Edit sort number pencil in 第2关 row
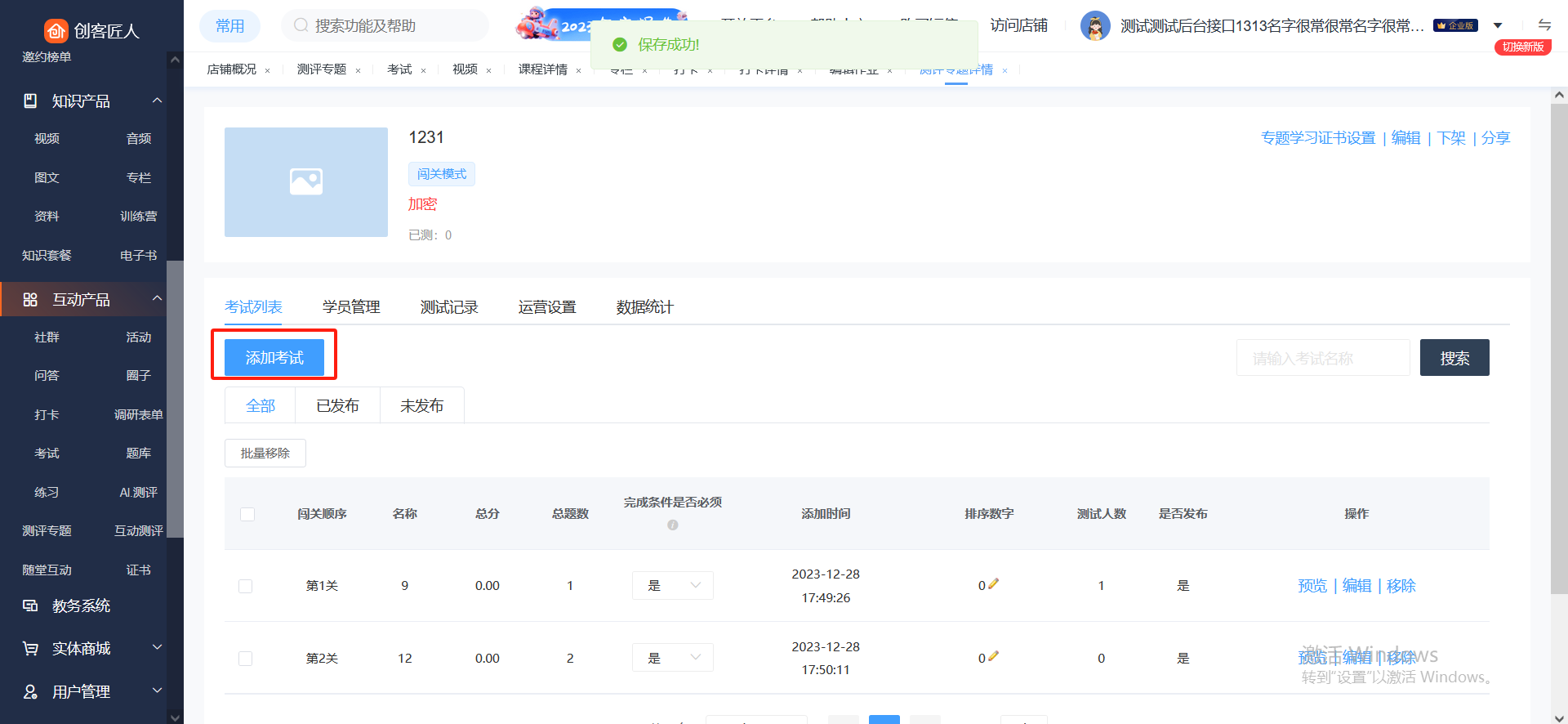The image size is (1568, 724). tap(993, 657)
